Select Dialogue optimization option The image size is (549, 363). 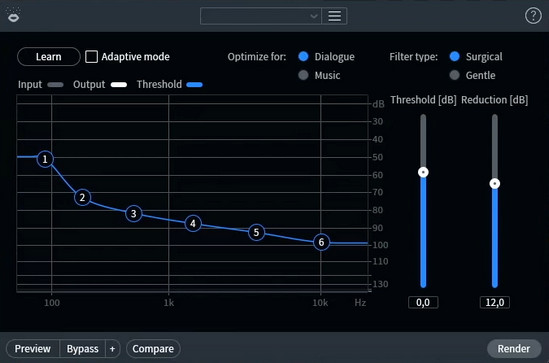point(303,56)
